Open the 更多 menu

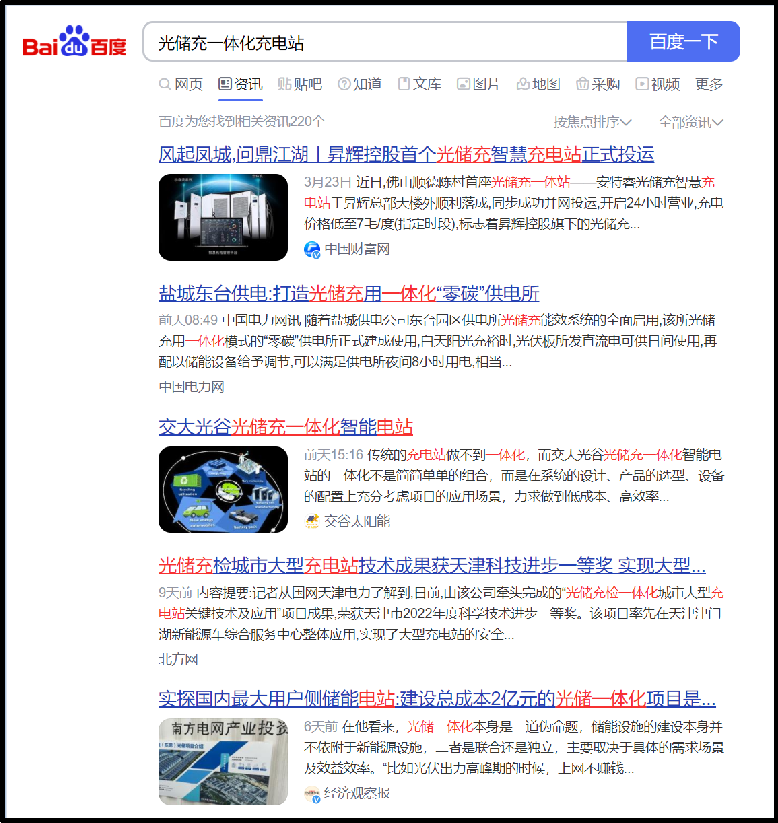coord(709,84)
